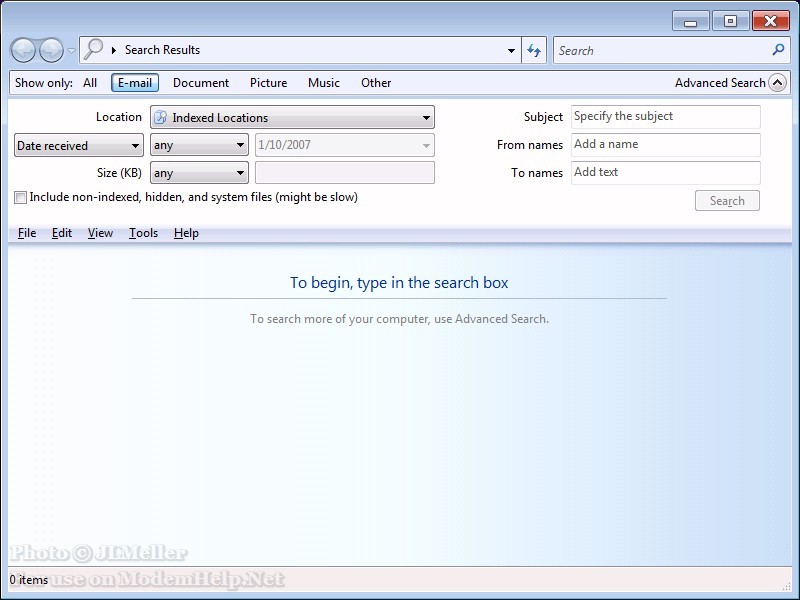Click the From names field
The image size is (800, 600).
click(x=665, y=145)
